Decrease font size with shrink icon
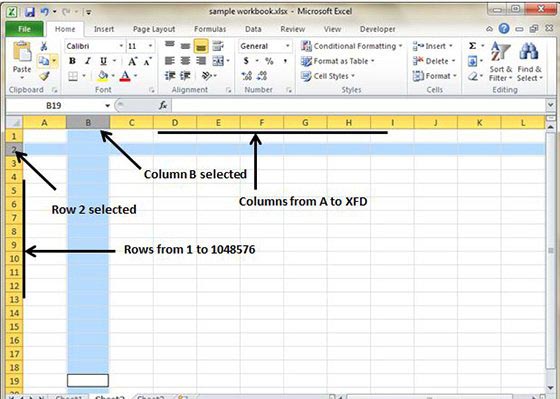The height and width of the screenshot is (399, 560). point(148,61)
